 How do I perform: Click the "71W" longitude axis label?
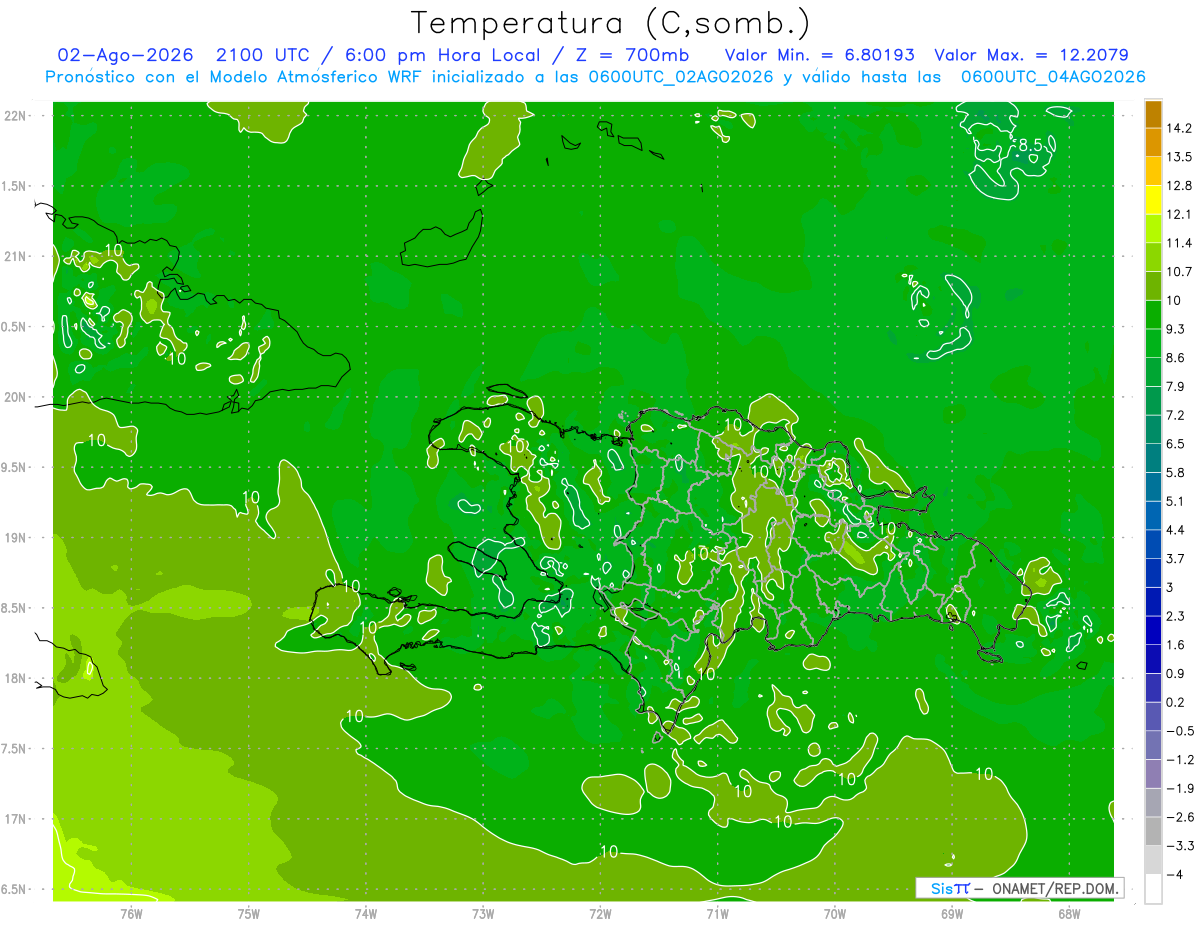click(x=717, y=912)
